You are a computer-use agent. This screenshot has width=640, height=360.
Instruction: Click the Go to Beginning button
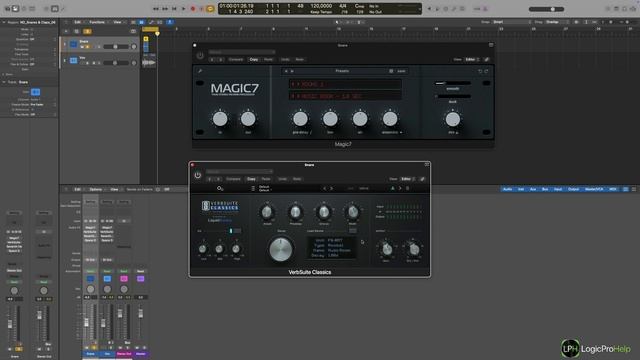[x=174, y=9]
